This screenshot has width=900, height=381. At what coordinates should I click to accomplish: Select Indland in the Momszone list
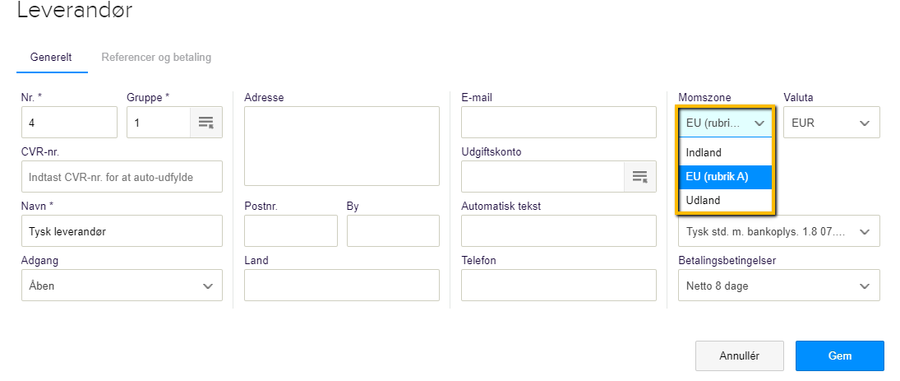tap(726, 153)
